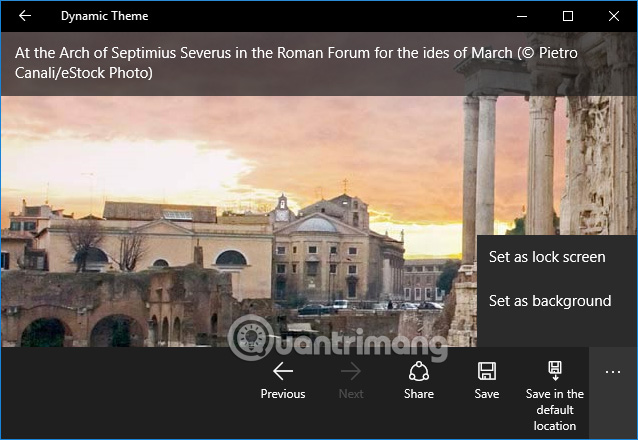Viewport: 638px width, 440px height.
Task: Choose Set as lock screen
Action: click(547, 257)
